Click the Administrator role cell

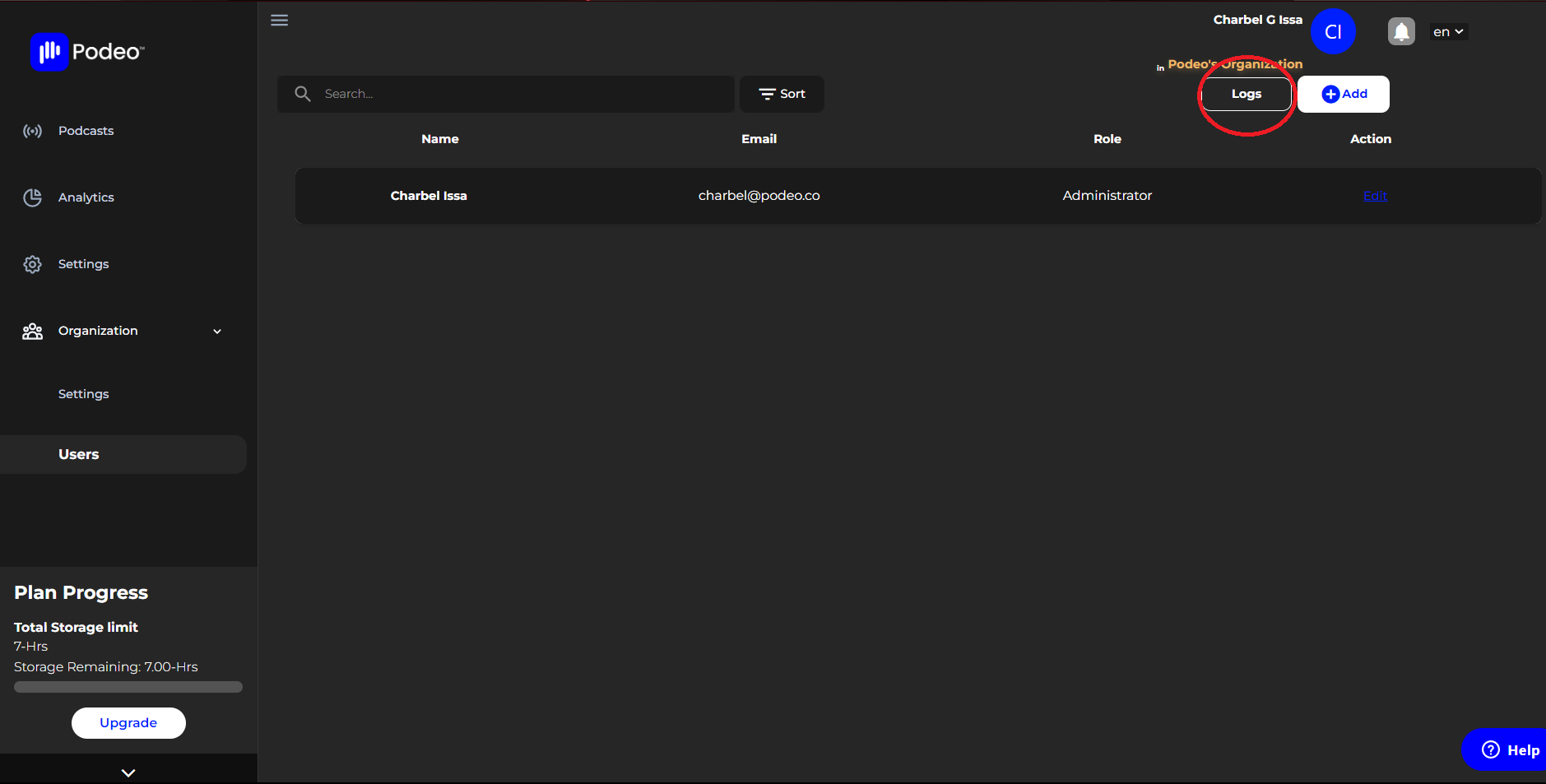click(x=1107, y=196)
